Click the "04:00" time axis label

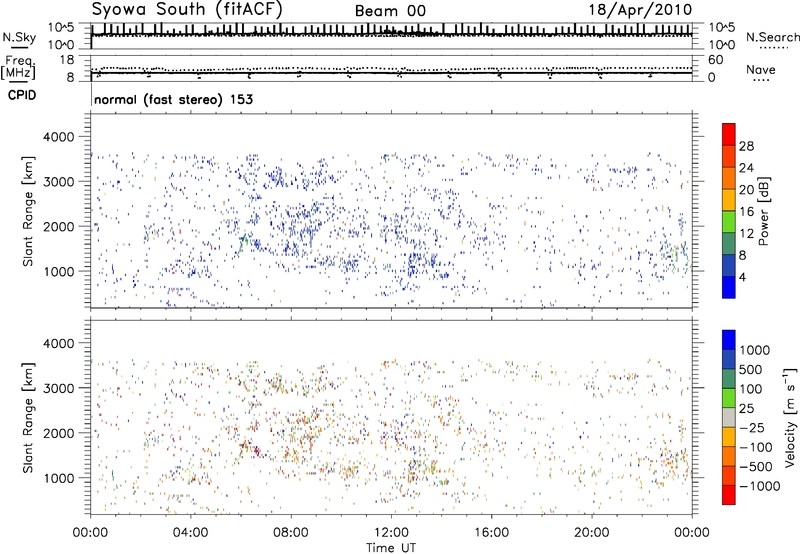click(x=190, y=533)
